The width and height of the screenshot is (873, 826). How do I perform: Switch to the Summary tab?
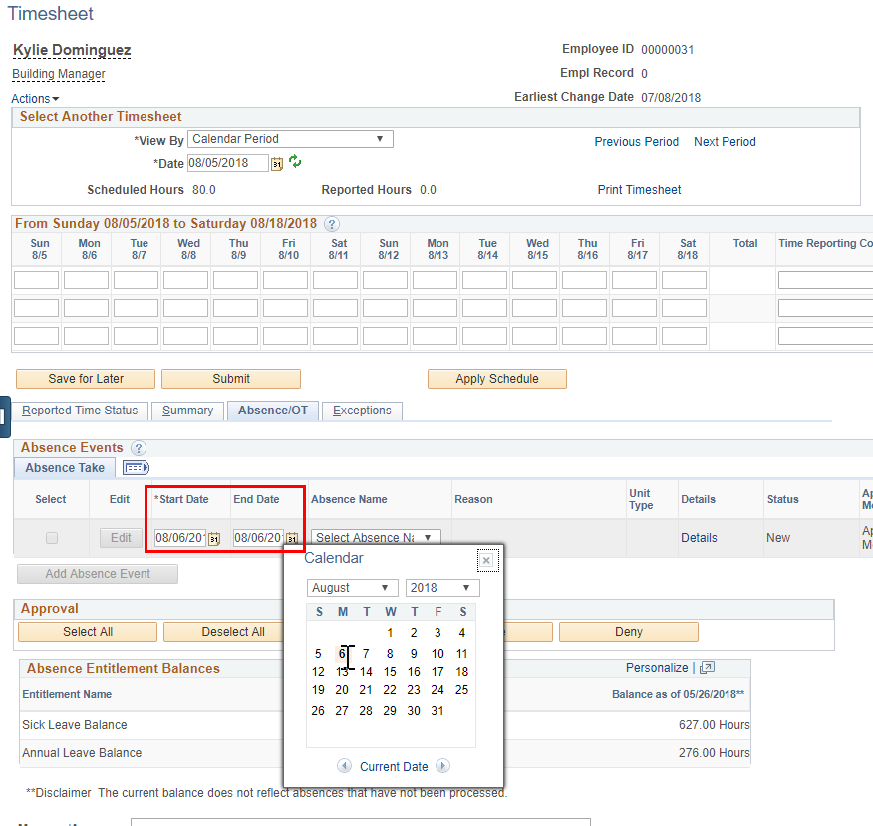[187, 411]
